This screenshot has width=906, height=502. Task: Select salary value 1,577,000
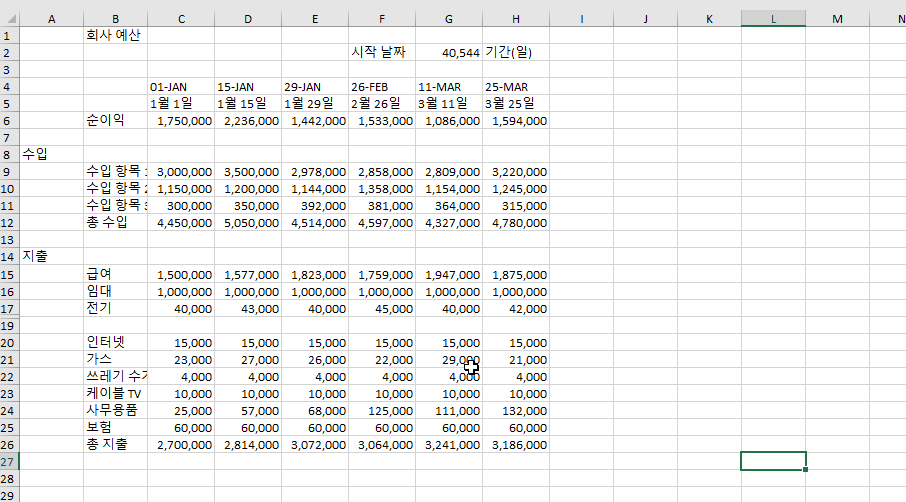(x=248, y=274)
